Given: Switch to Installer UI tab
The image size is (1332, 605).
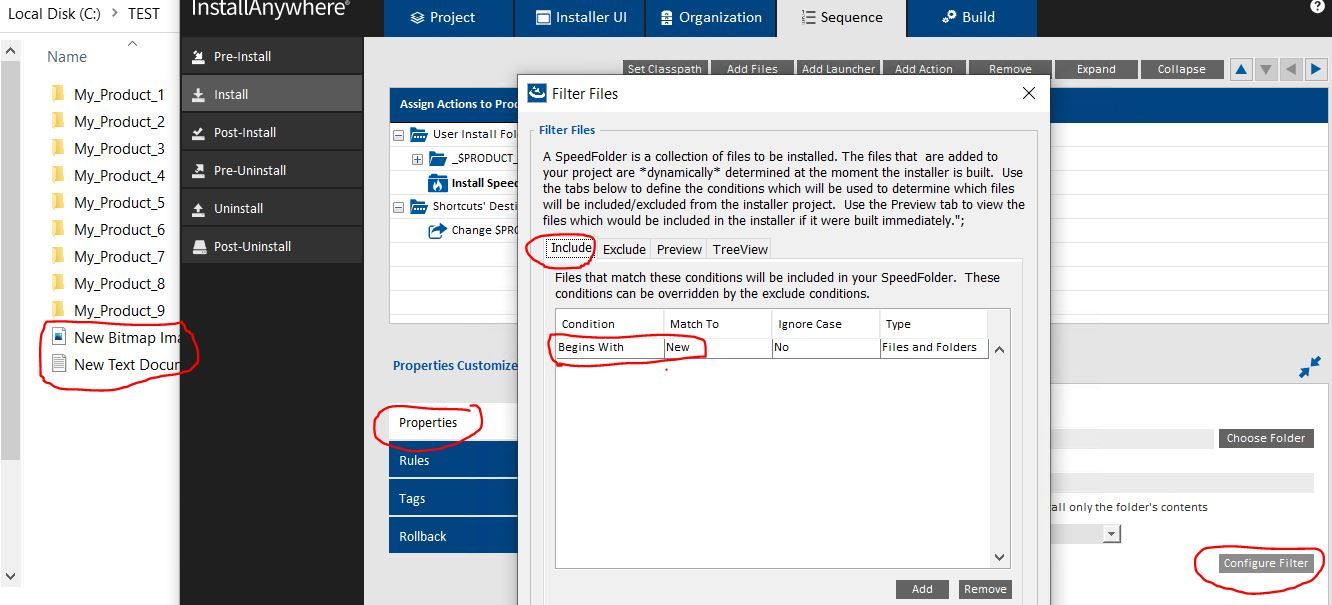Looking at the screenshot, I should point(580,18).
